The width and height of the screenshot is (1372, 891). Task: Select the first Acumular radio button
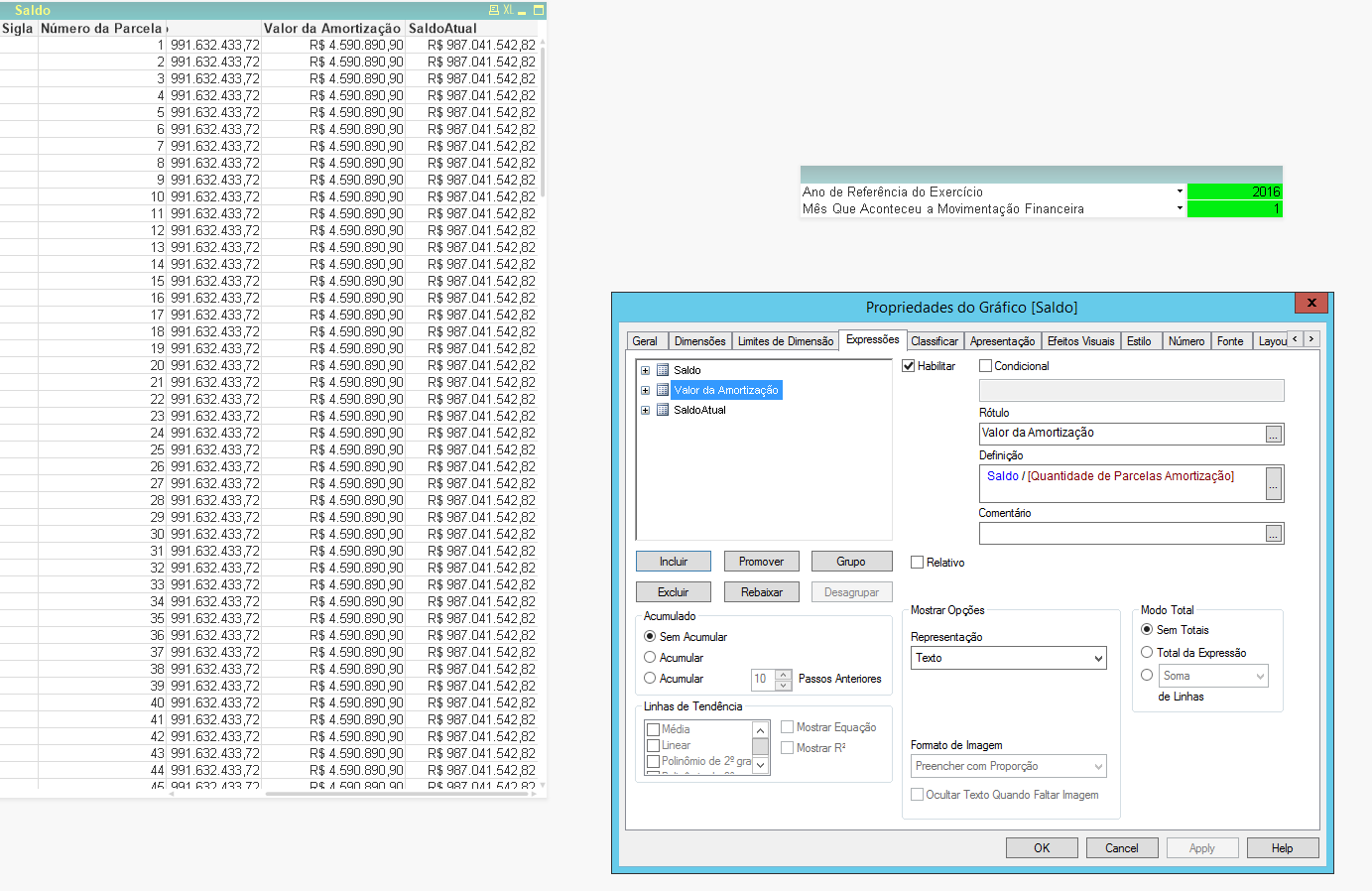point(650,657)
